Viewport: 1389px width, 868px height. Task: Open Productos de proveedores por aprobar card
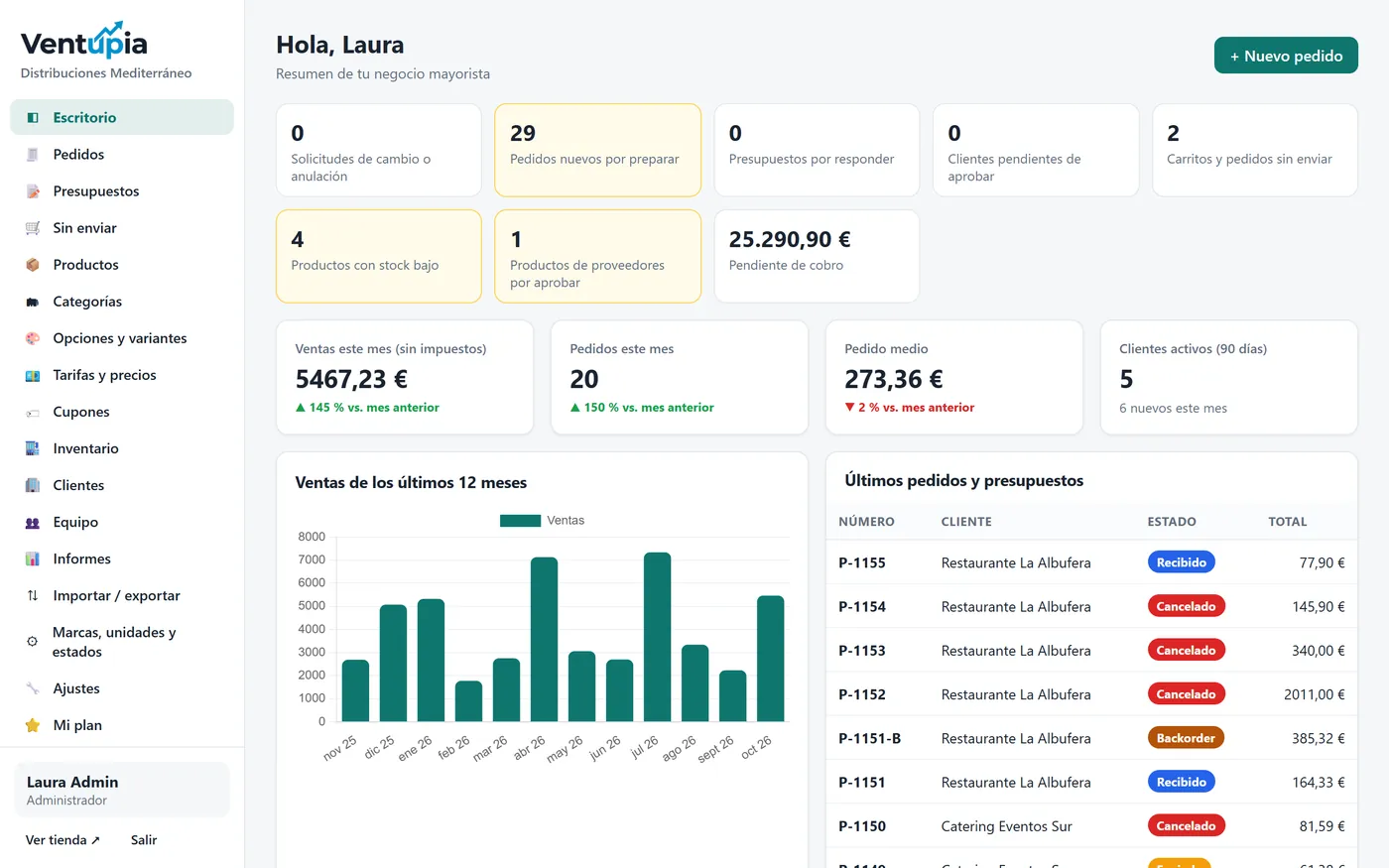coord(597,256)
